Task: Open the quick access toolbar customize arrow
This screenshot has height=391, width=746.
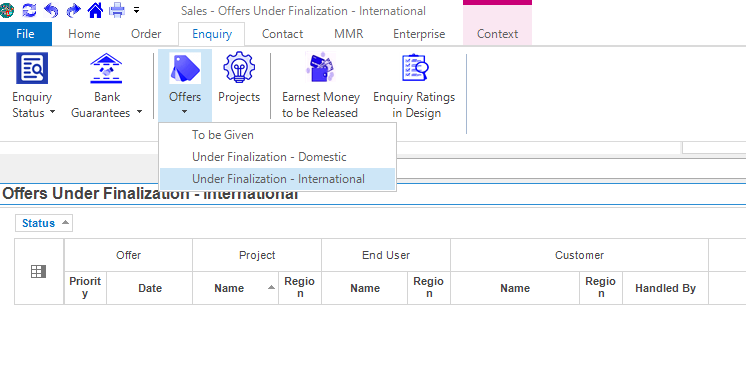Action: (x=137, y=10)
